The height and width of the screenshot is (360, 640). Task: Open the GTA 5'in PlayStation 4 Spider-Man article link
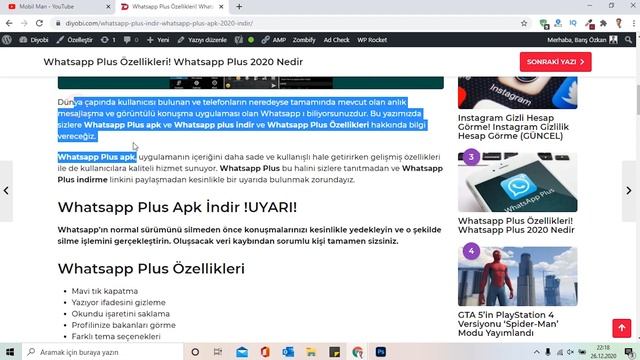[508, 324]
